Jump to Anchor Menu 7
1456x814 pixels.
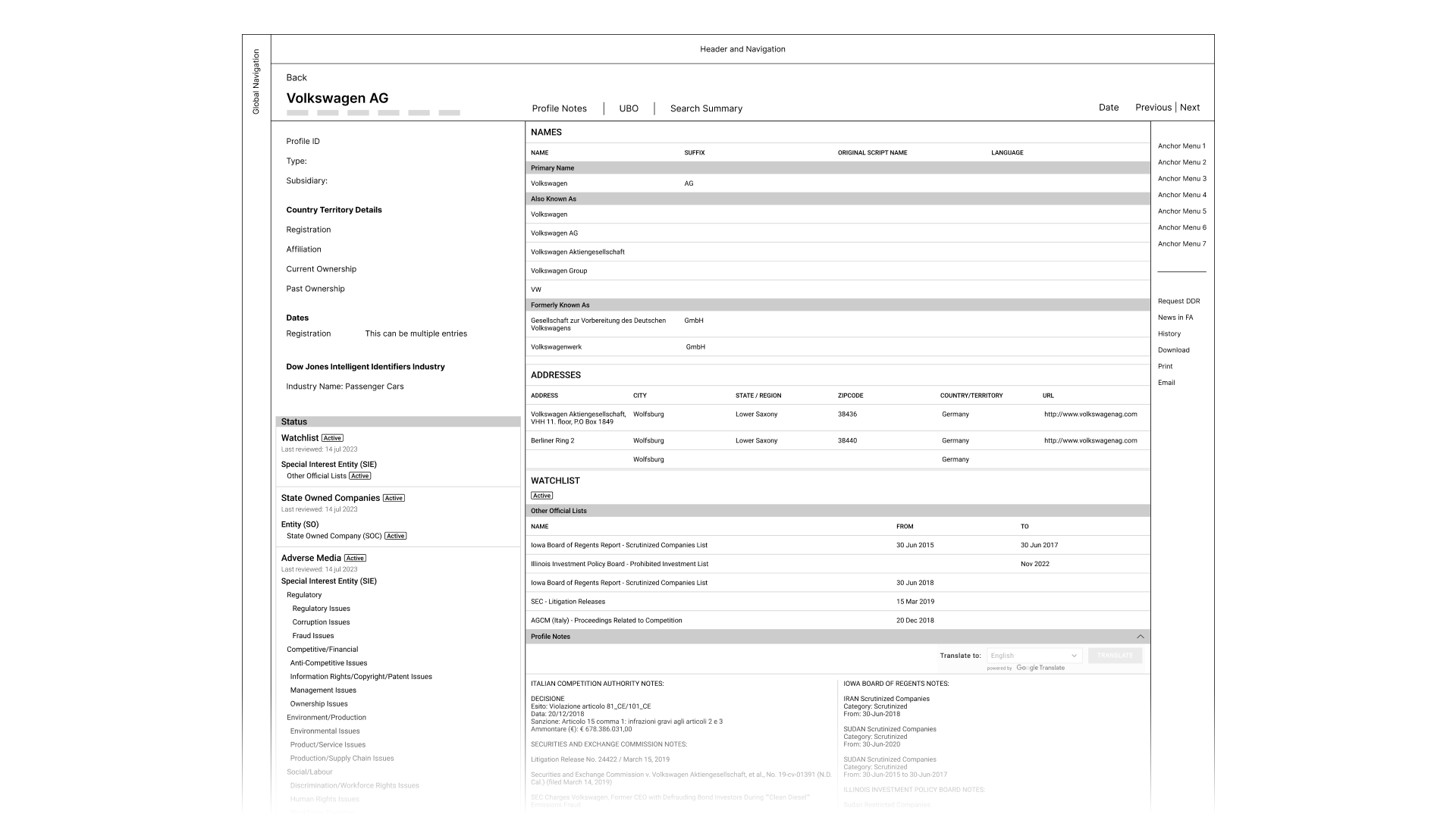[1181, 244]
